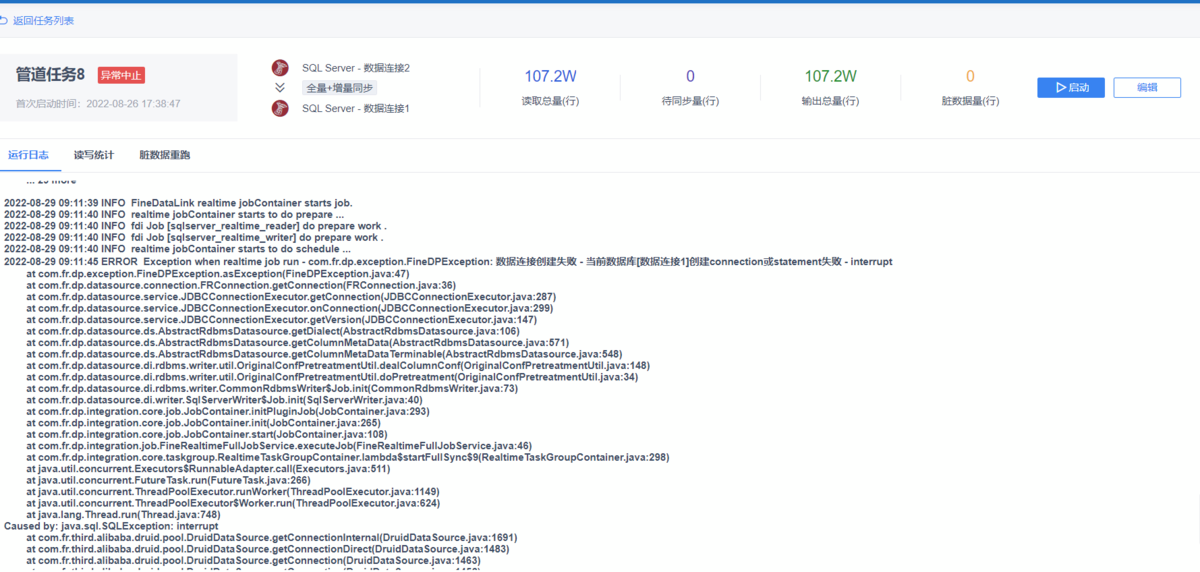
Task: Click the 首次启动时间 2022-08-26 17:38:47 text
Action: click(x=98, y=103)
